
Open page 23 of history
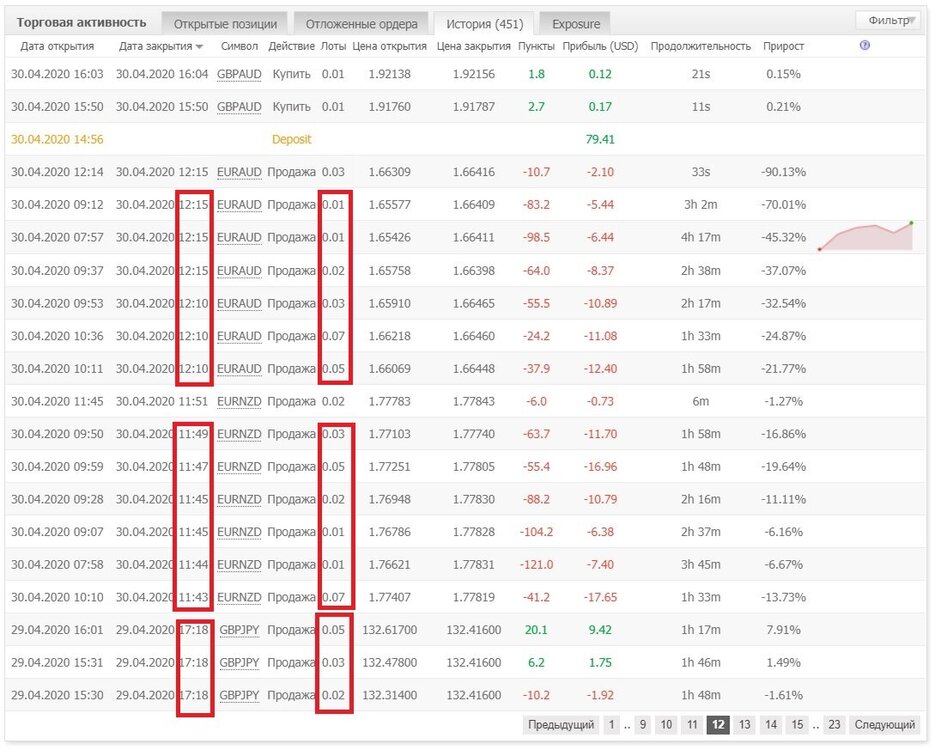834,724
